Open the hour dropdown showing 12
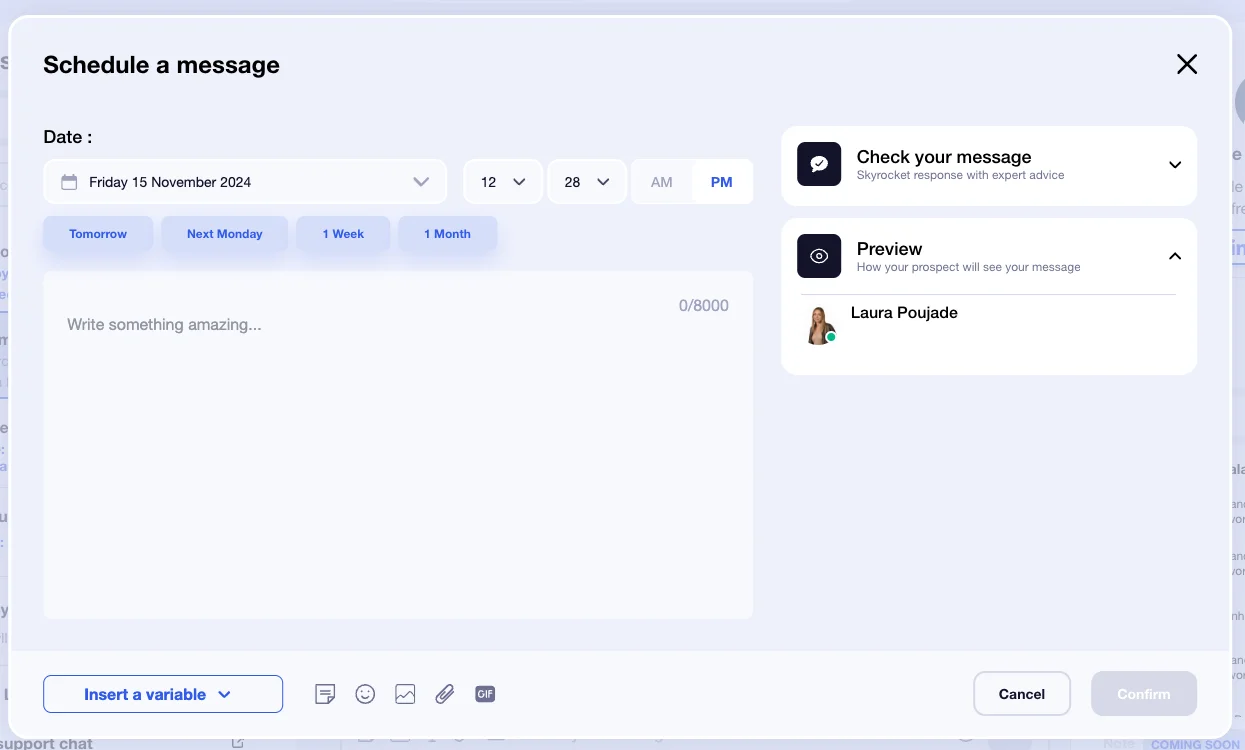The image size is (1245, 750). 503,182
